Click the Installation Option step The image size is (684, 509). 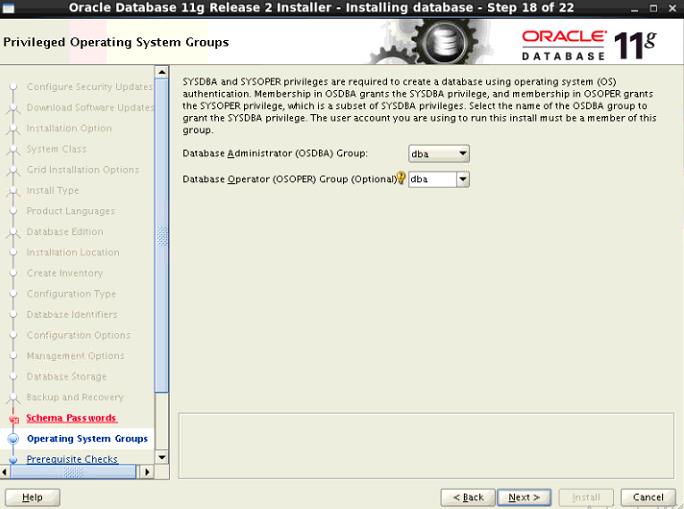point(69,128)
